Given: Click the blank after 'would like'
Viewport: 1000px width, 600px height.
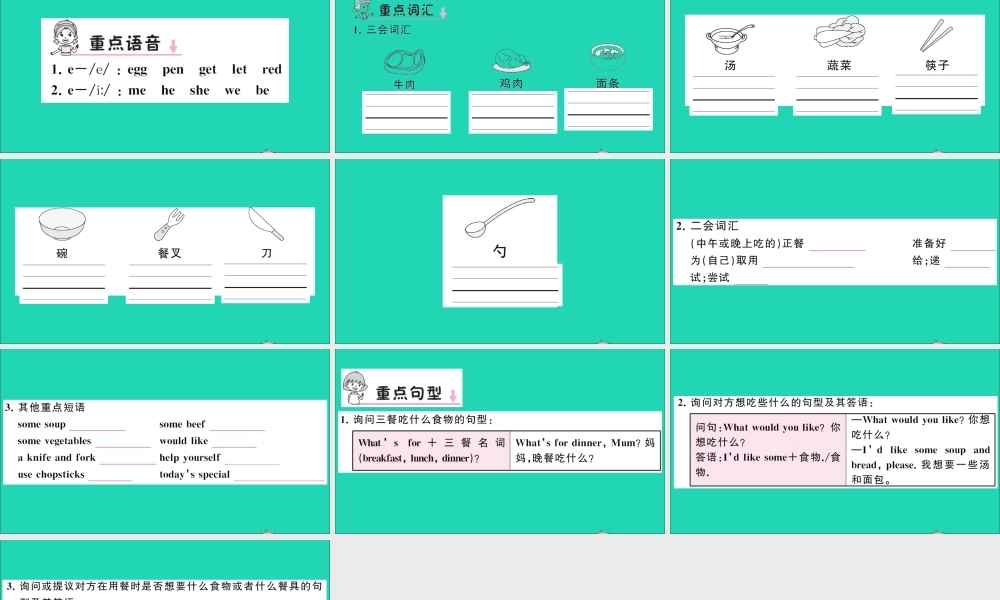Looking at the screenshot, I should pos(234,443).
